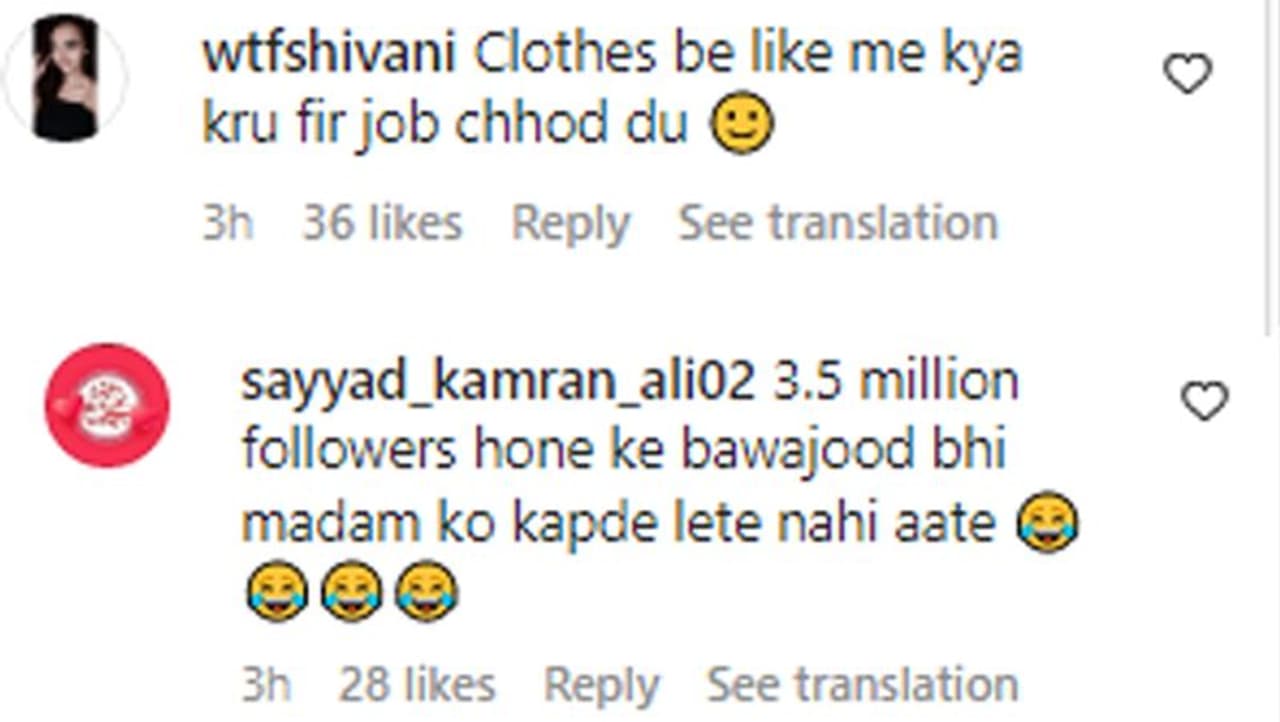Click the smiley emoji after 'chhod du'
This screenshot has width=1280, height=722.
coord(742,125)
